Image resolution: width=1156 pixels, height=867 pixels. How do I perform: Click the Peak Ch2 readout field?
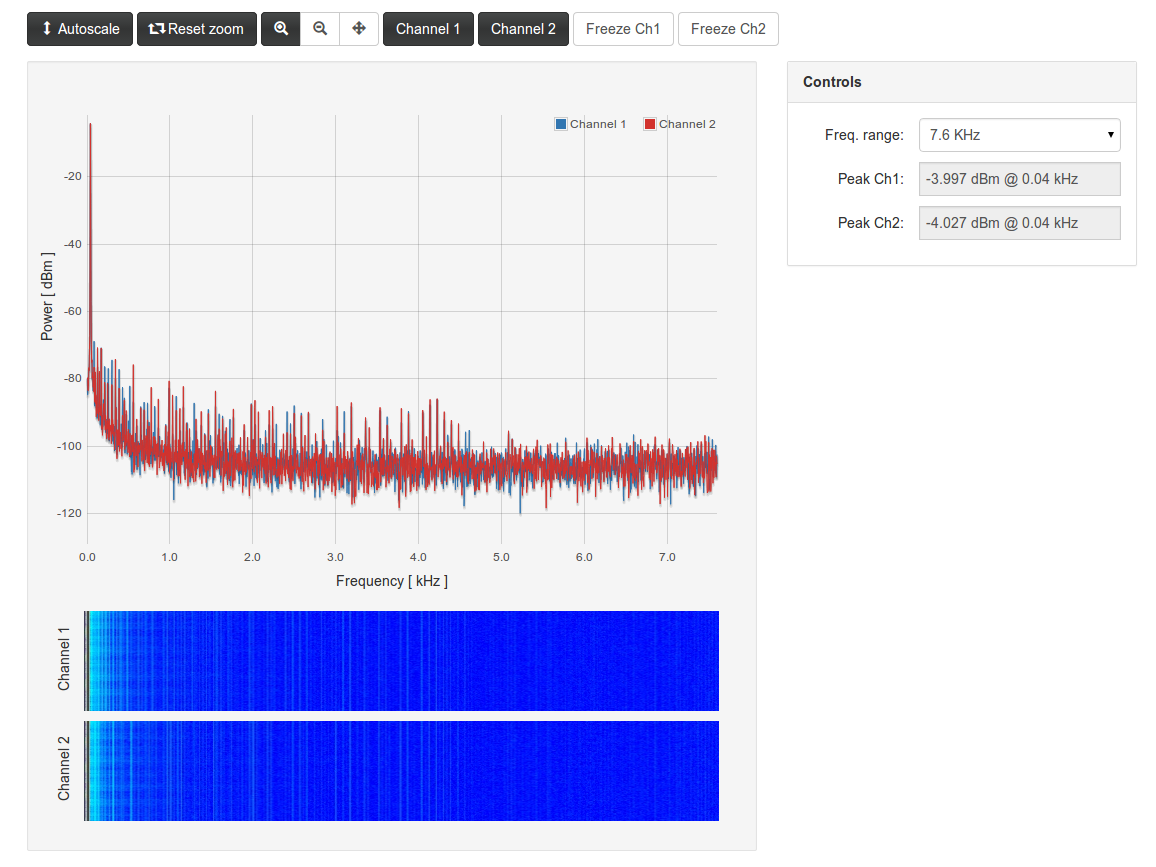click(x=1019, y=223)
